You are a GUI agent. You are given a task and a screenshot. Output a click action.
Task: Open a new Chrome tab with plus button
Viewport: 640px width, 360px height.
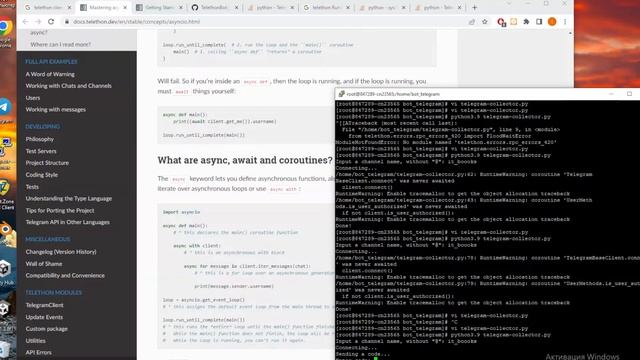(x=474, y=7)
